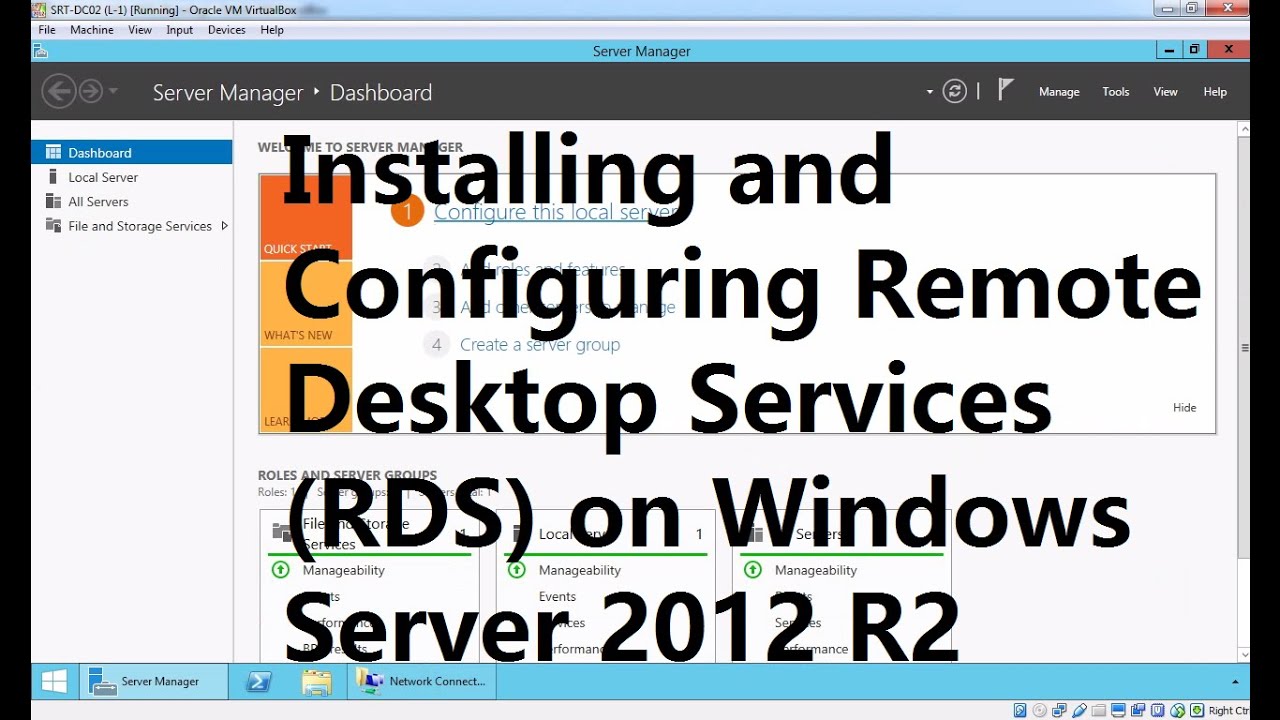Click the scrollbar up arrow
1280x720 pixels.
[x=1244, y=129]
